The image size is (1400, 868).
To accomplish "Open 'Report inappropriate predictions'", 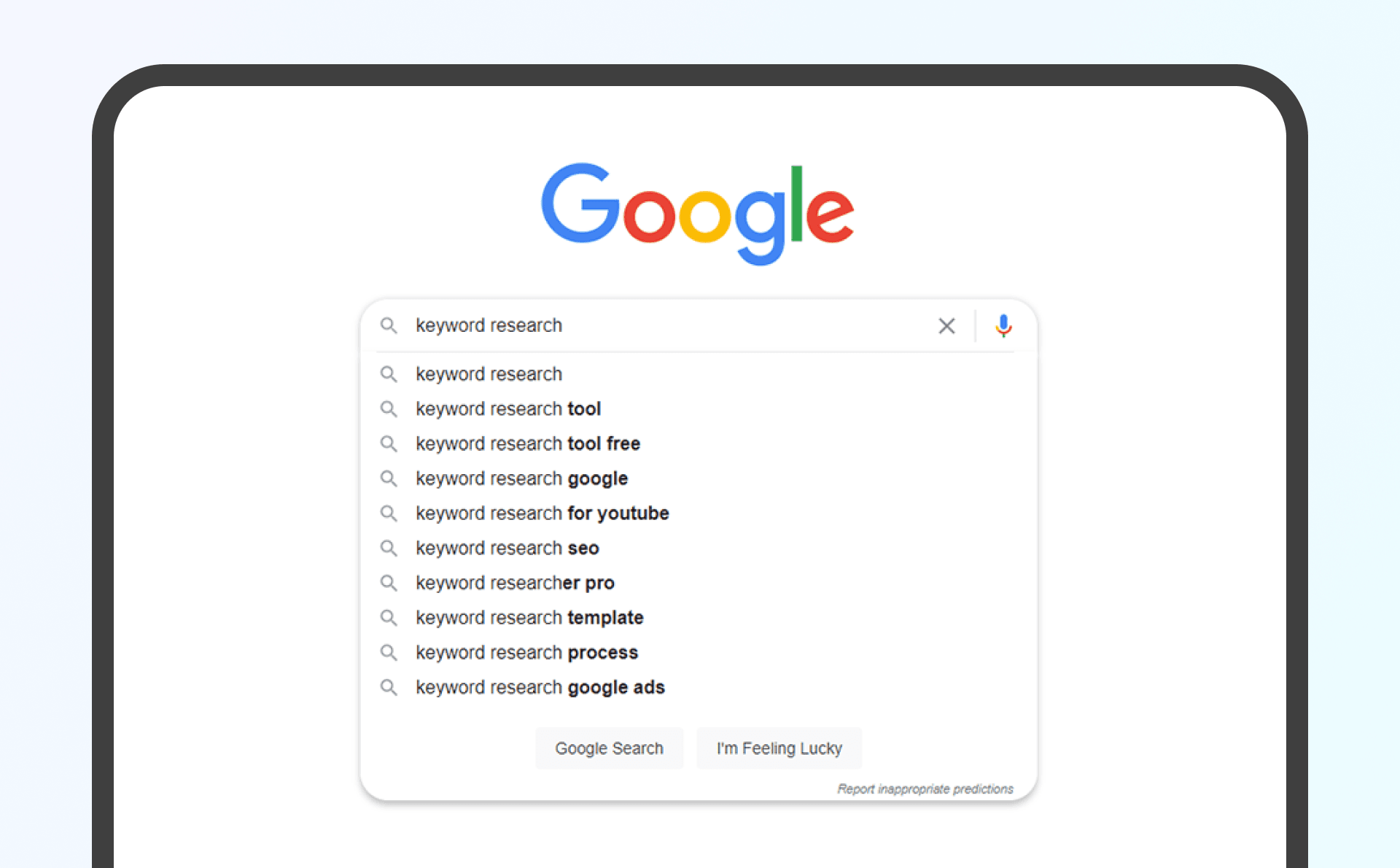I will [x=925, y=788].
